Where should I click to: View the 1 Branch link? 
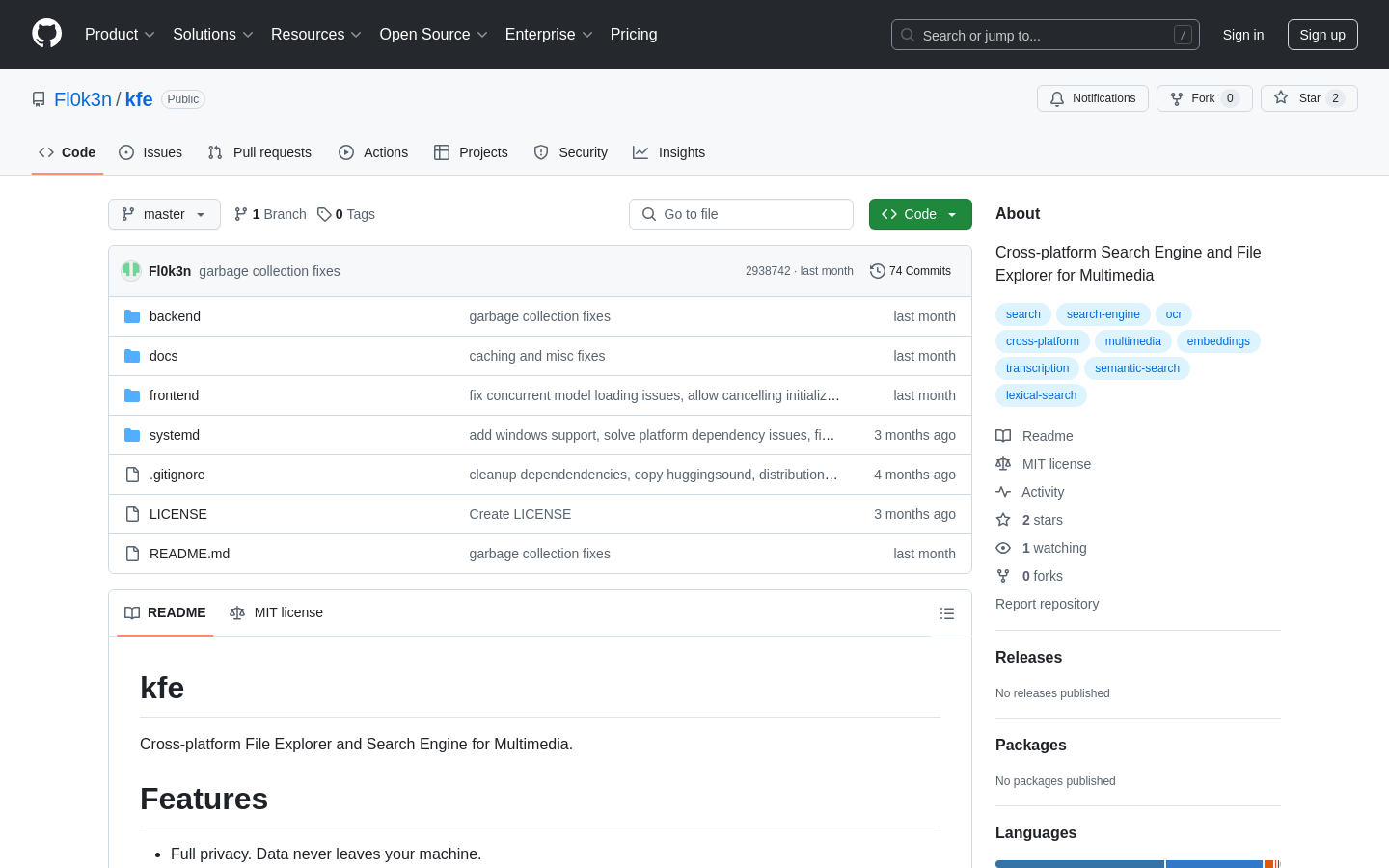[270, 214]
